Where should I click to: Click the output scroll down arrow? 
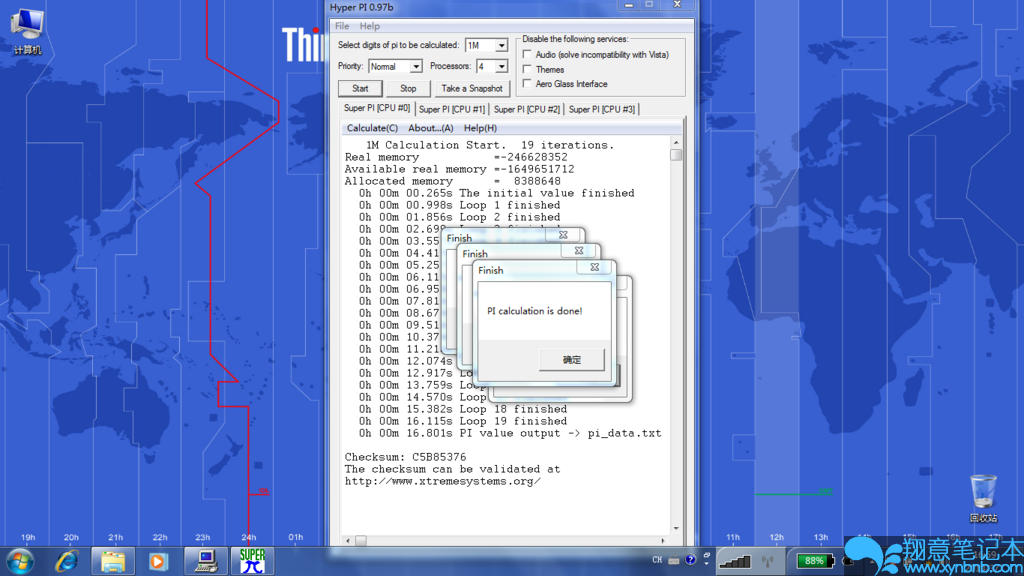coord(676,528)
